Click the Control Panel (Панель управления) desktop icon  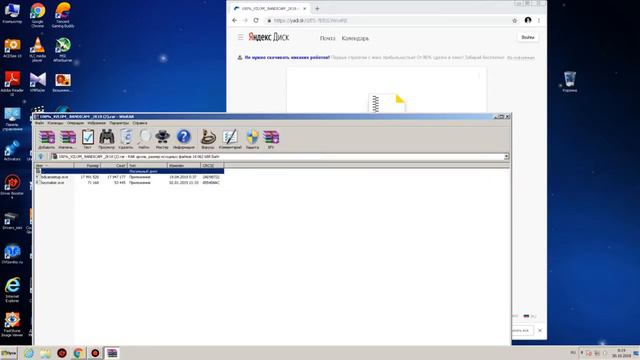12,119
